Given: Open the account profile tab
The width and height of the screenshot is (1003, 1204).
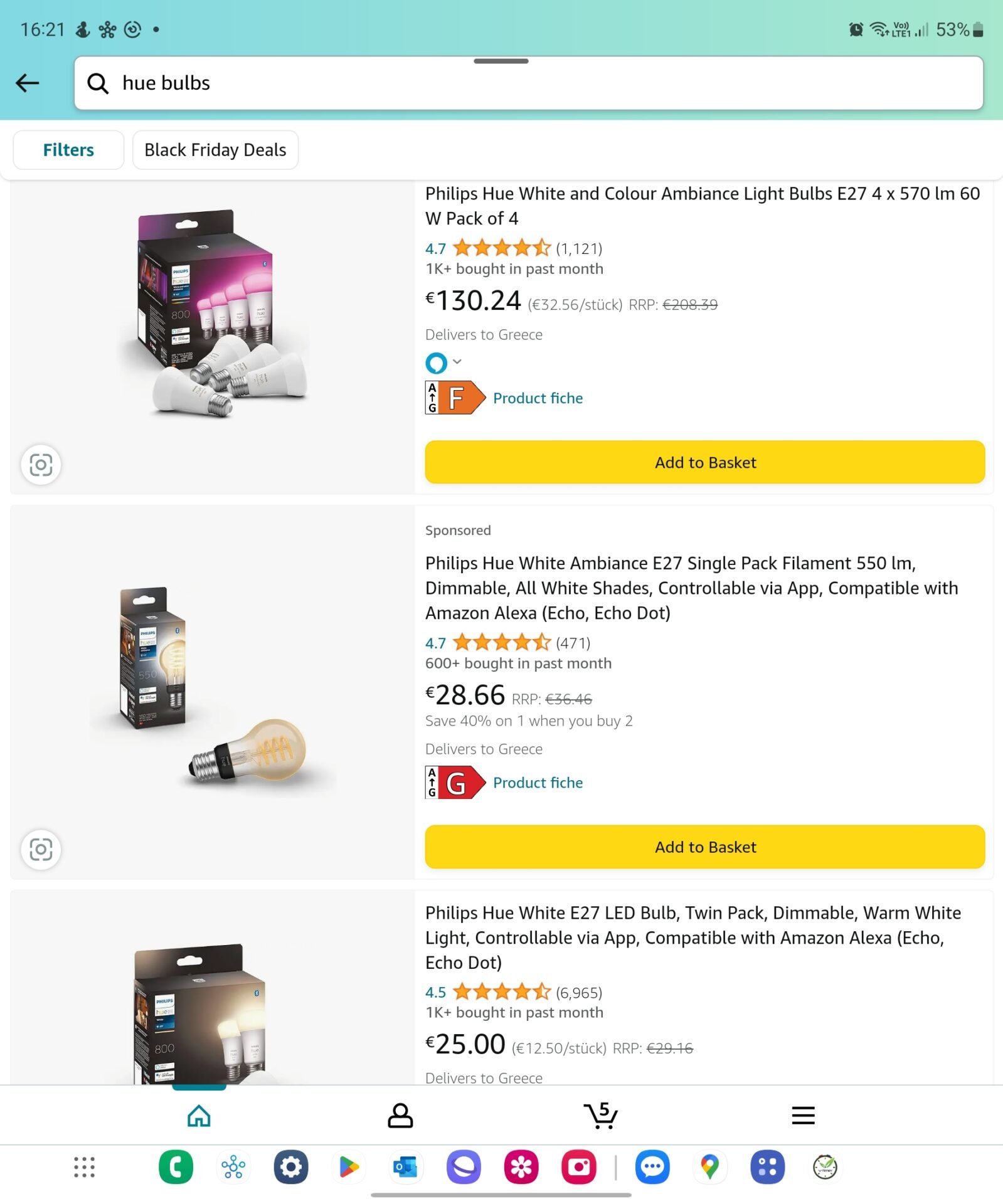Looking at the screenshot, I should [x=400, y=1116].
